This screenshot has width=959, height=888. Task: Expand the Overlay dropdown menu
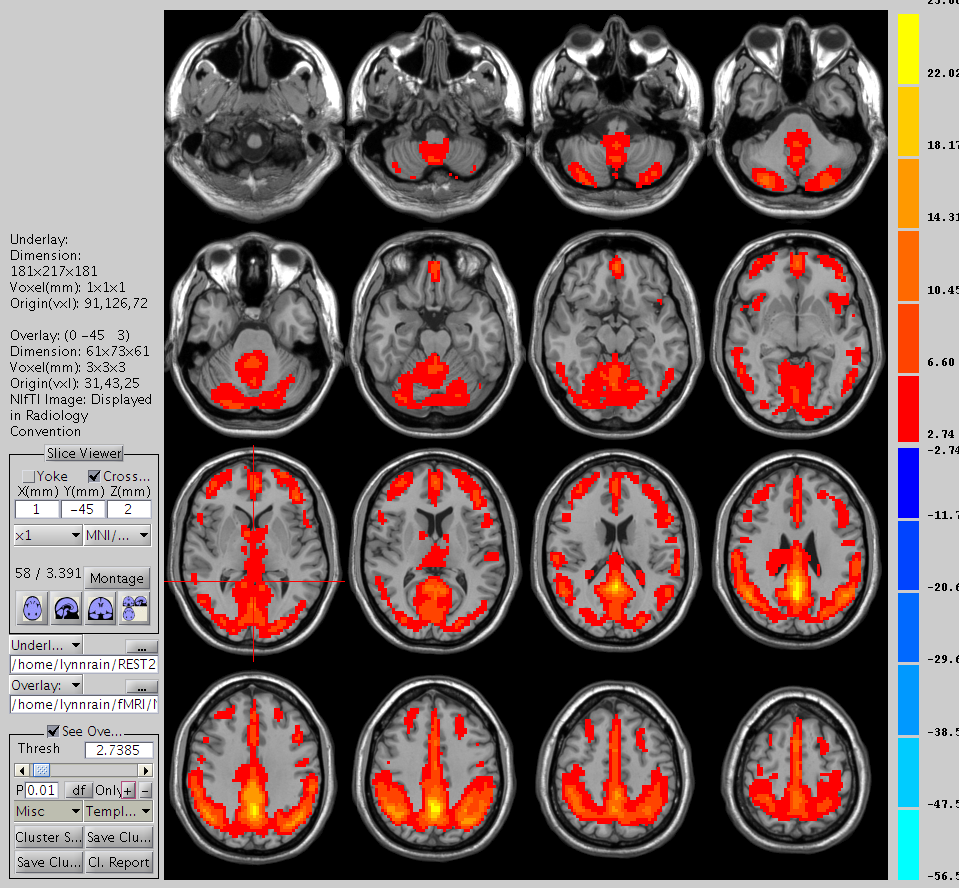[46, 685]
